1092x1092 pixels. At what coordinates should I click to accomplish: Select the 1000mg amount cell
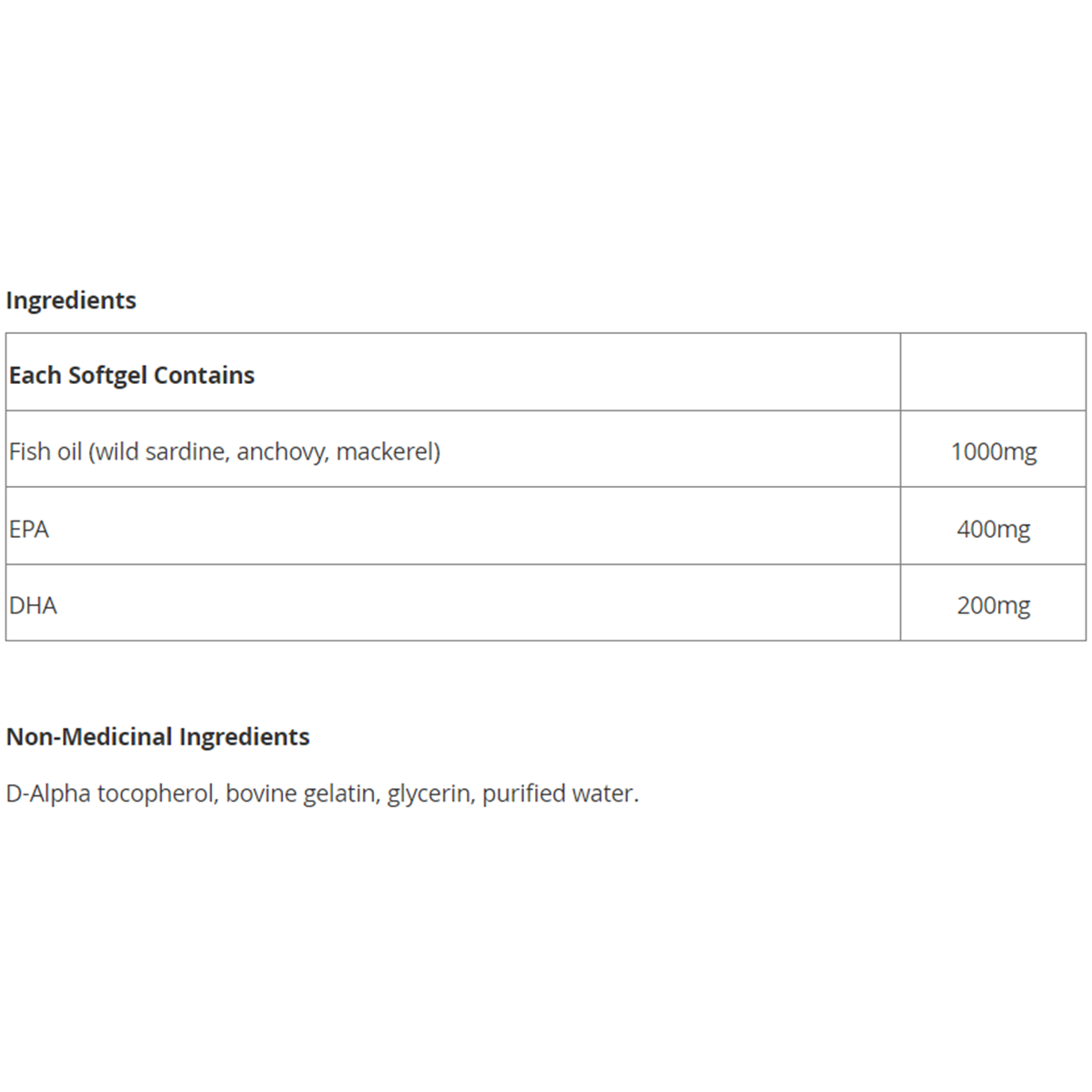(x=993, y=451)
